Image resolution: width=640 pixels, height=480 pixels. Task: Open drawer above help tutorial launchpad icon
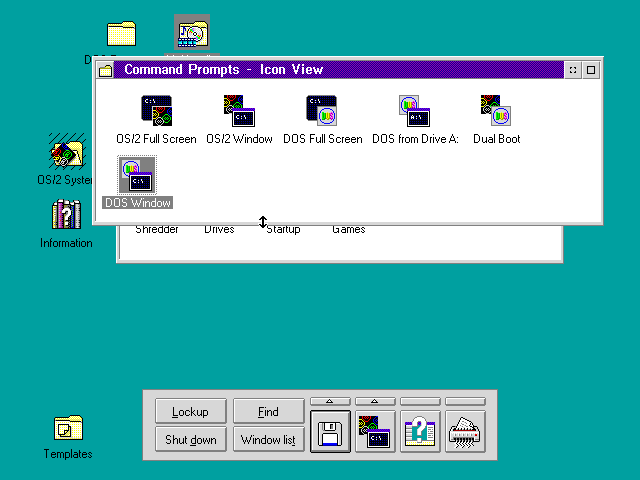[x=420, y=402]
